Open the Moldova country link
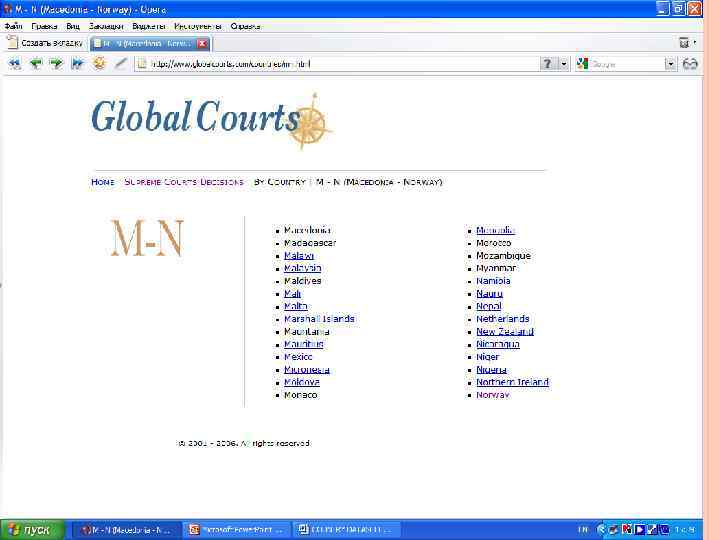 (x=302, y=382)
